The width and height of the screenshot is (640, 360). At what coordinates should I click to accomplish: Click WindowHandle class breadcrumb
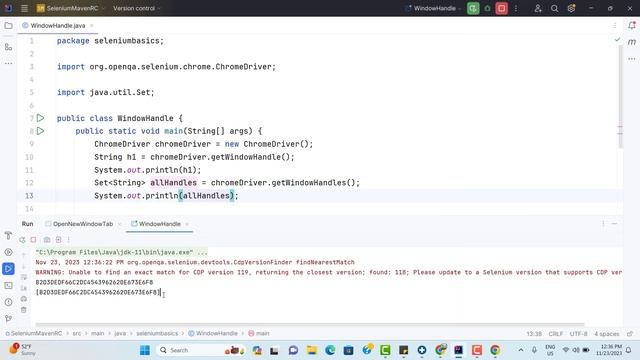click(x=213, y=333)
